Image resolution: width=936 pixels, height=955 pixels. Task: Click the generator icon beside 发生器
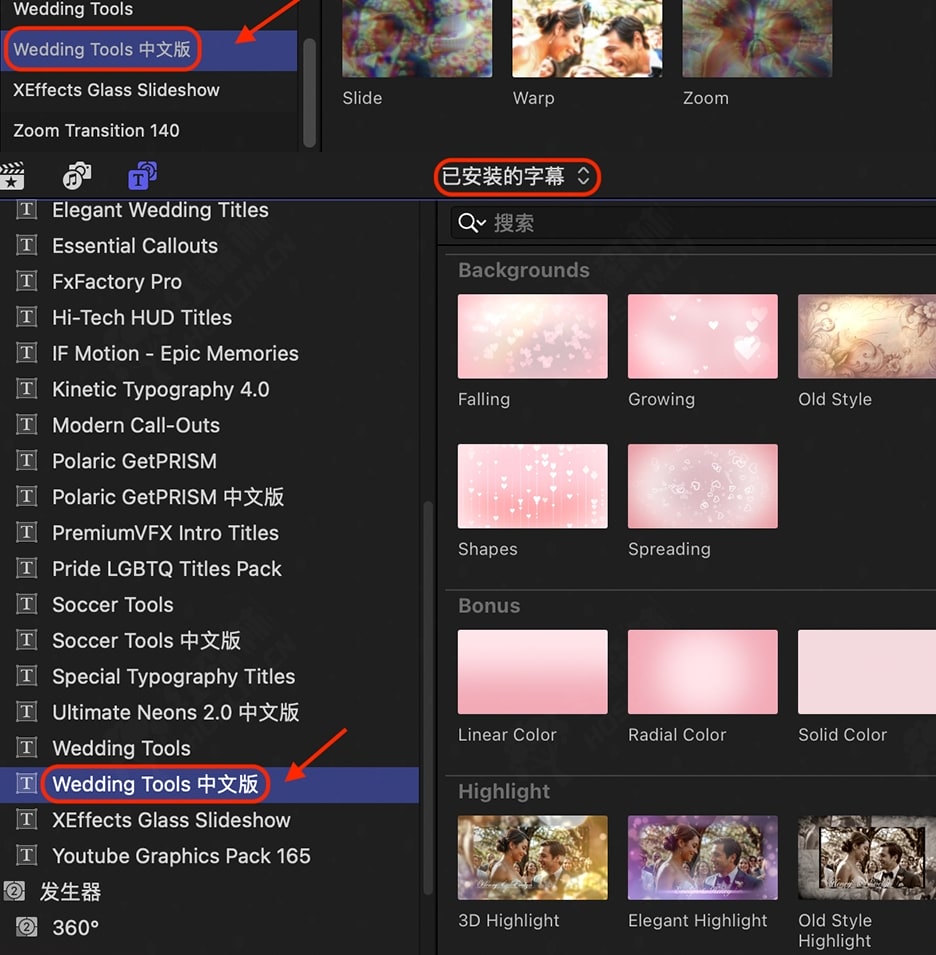point(15,892)
